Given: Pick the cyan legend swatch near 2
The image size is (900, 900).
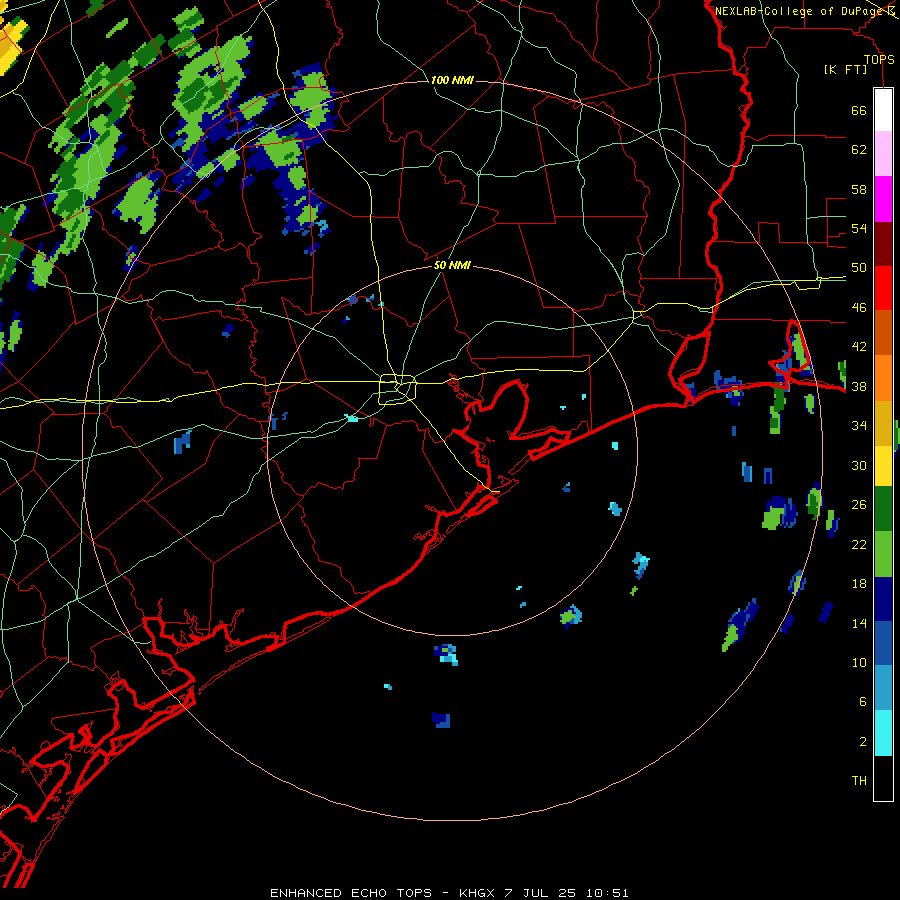Looking at the screenshot, I should point(883,733).
